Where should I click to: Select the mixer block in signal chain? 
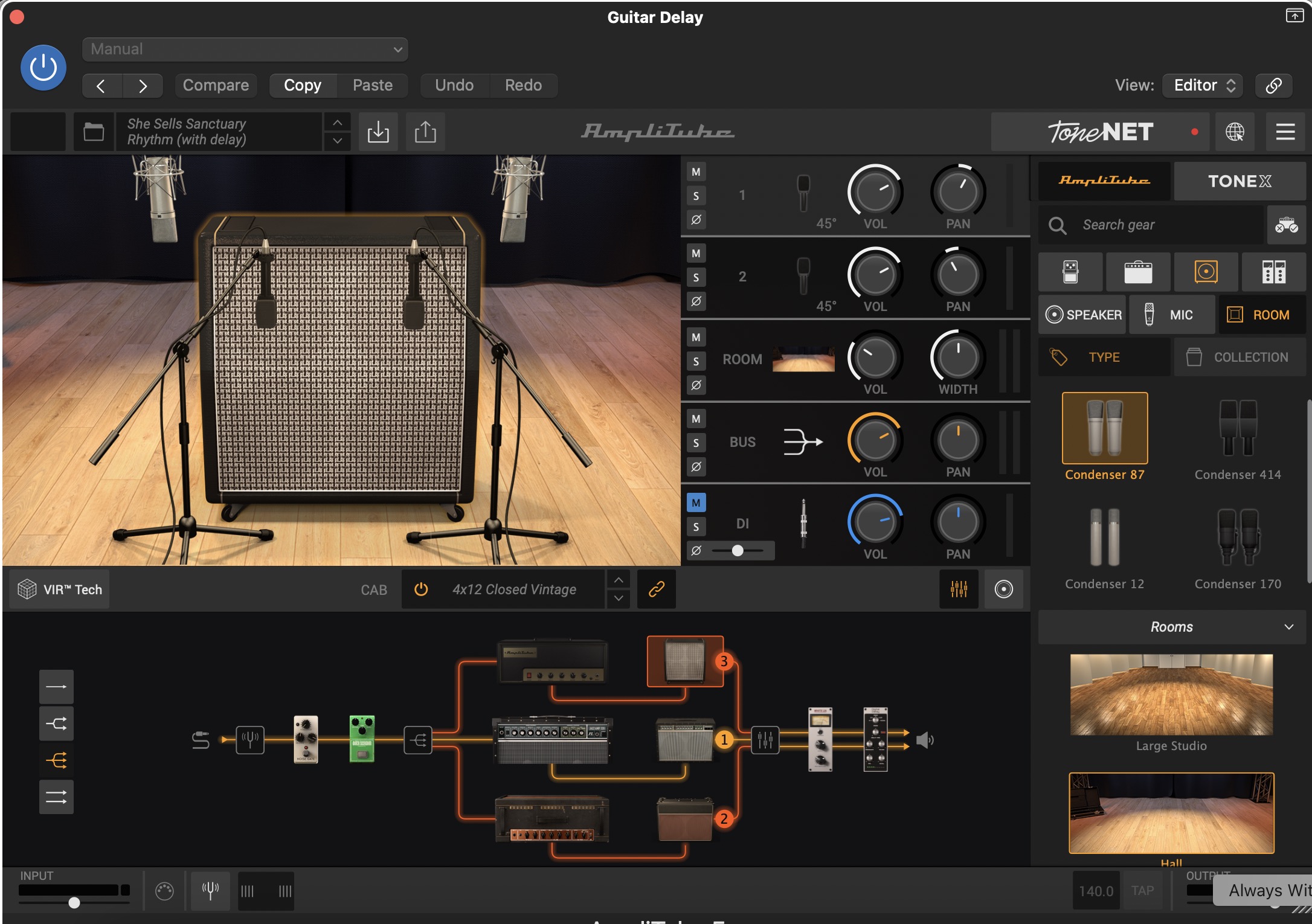765,739
